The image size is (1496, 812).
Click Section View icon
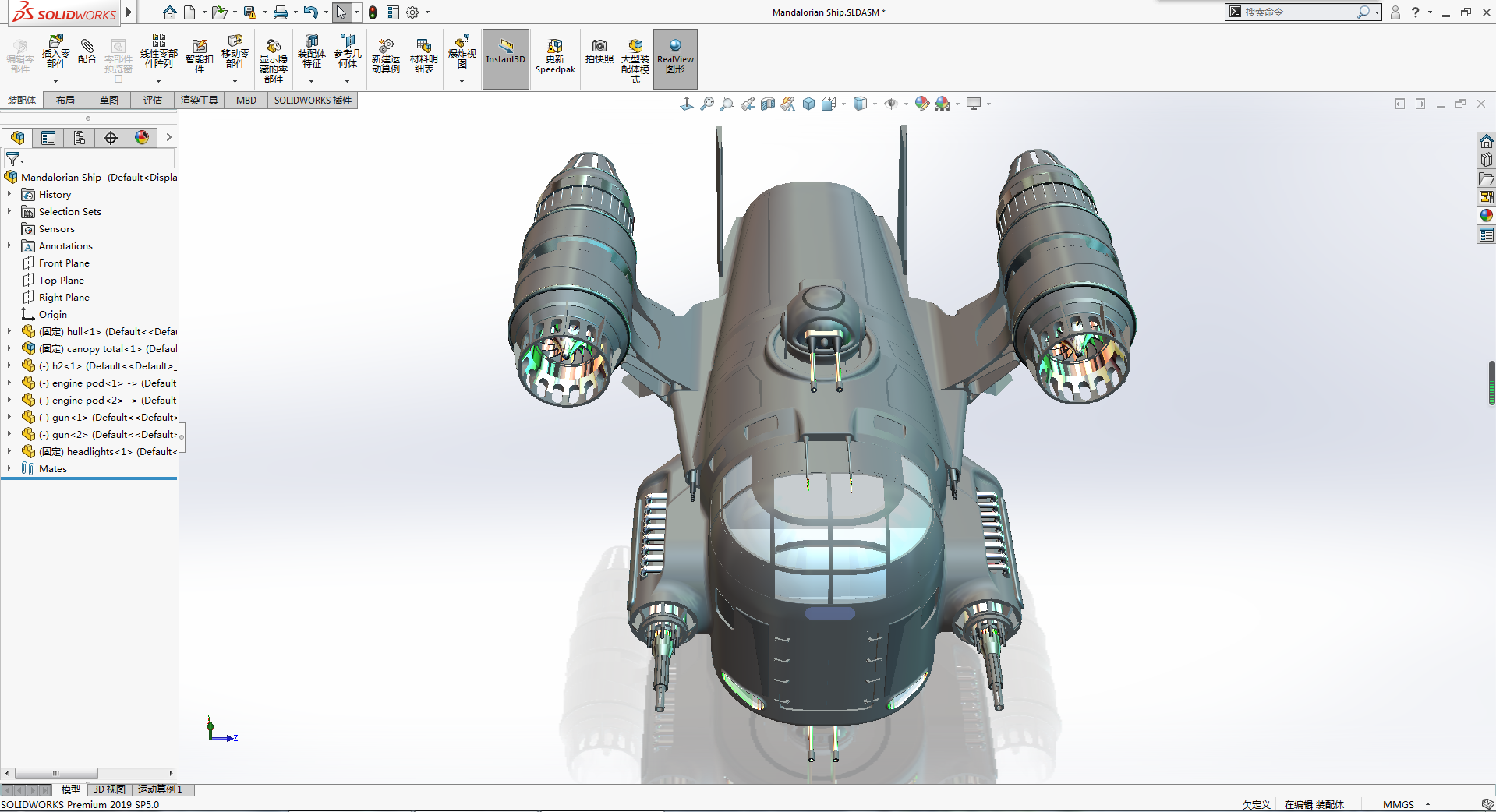[x=768, y=104]
